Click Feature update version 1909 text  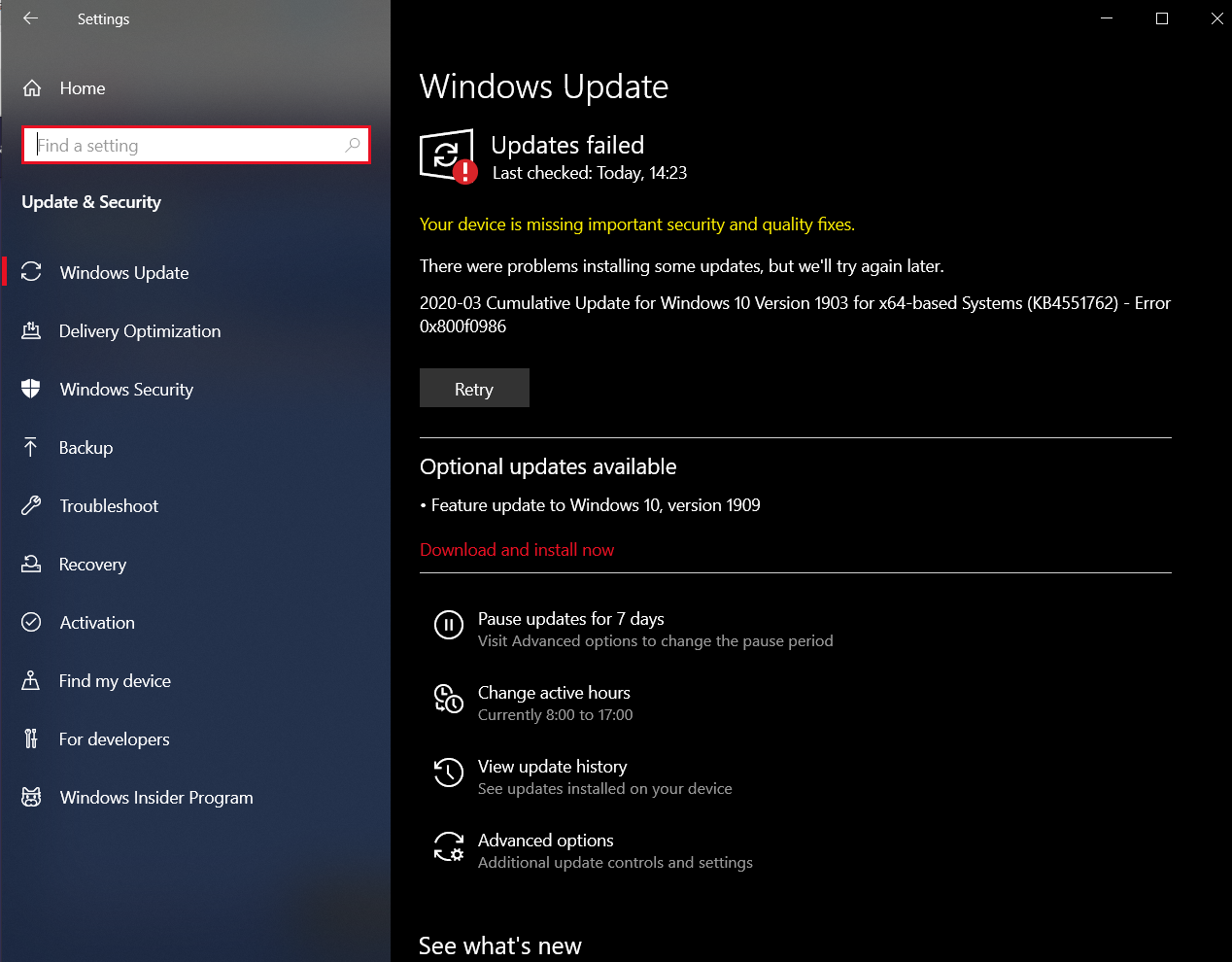[x=596, y=505]
